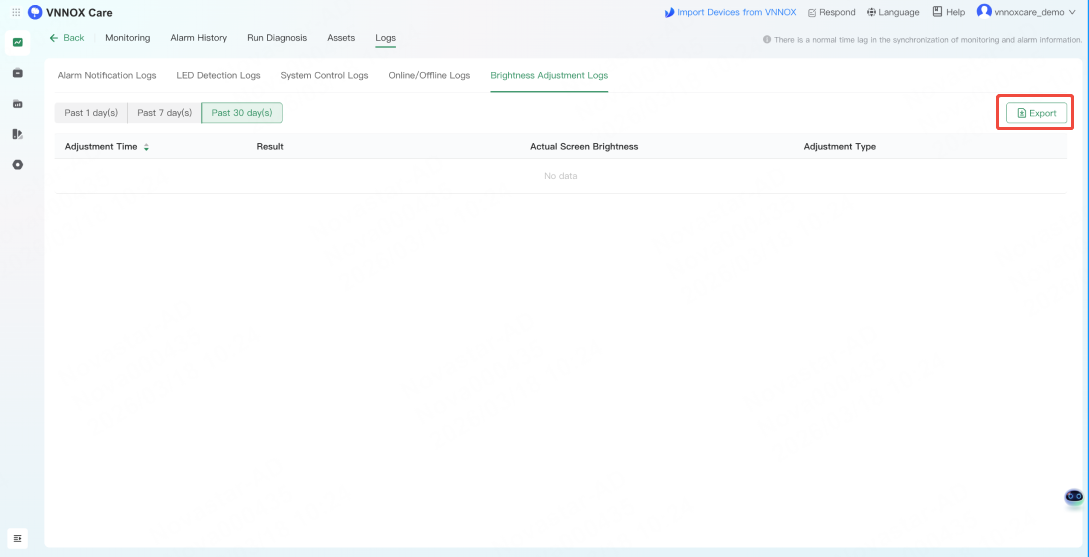Go back using the Back arrow

tap(67, 38)
